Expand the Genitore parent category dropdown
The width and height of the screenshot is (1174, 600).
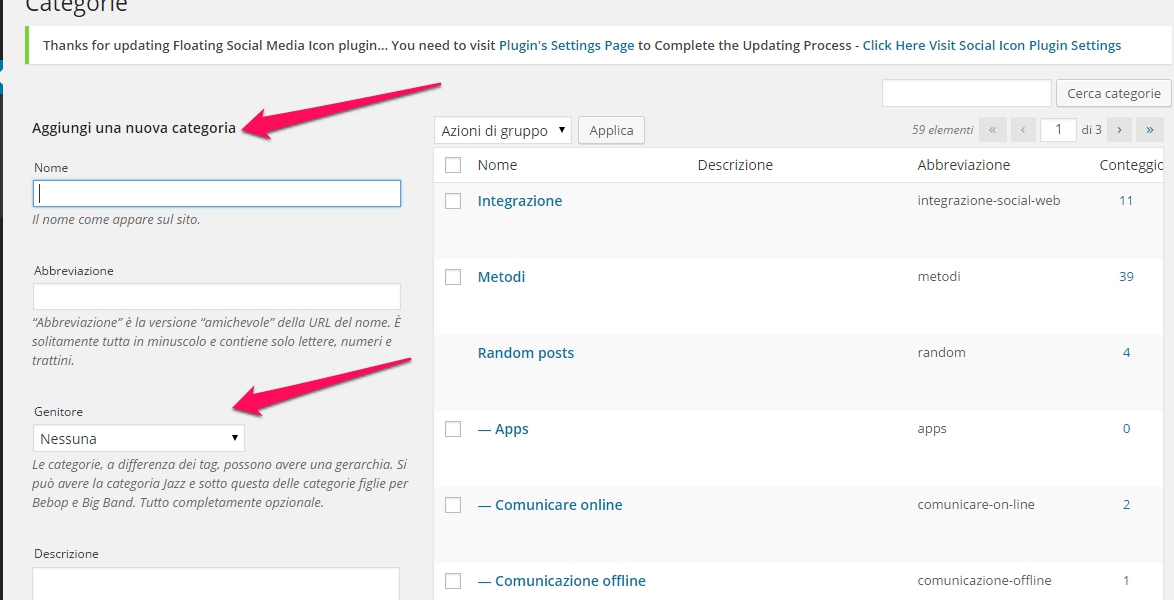click(x=139, y=438)
